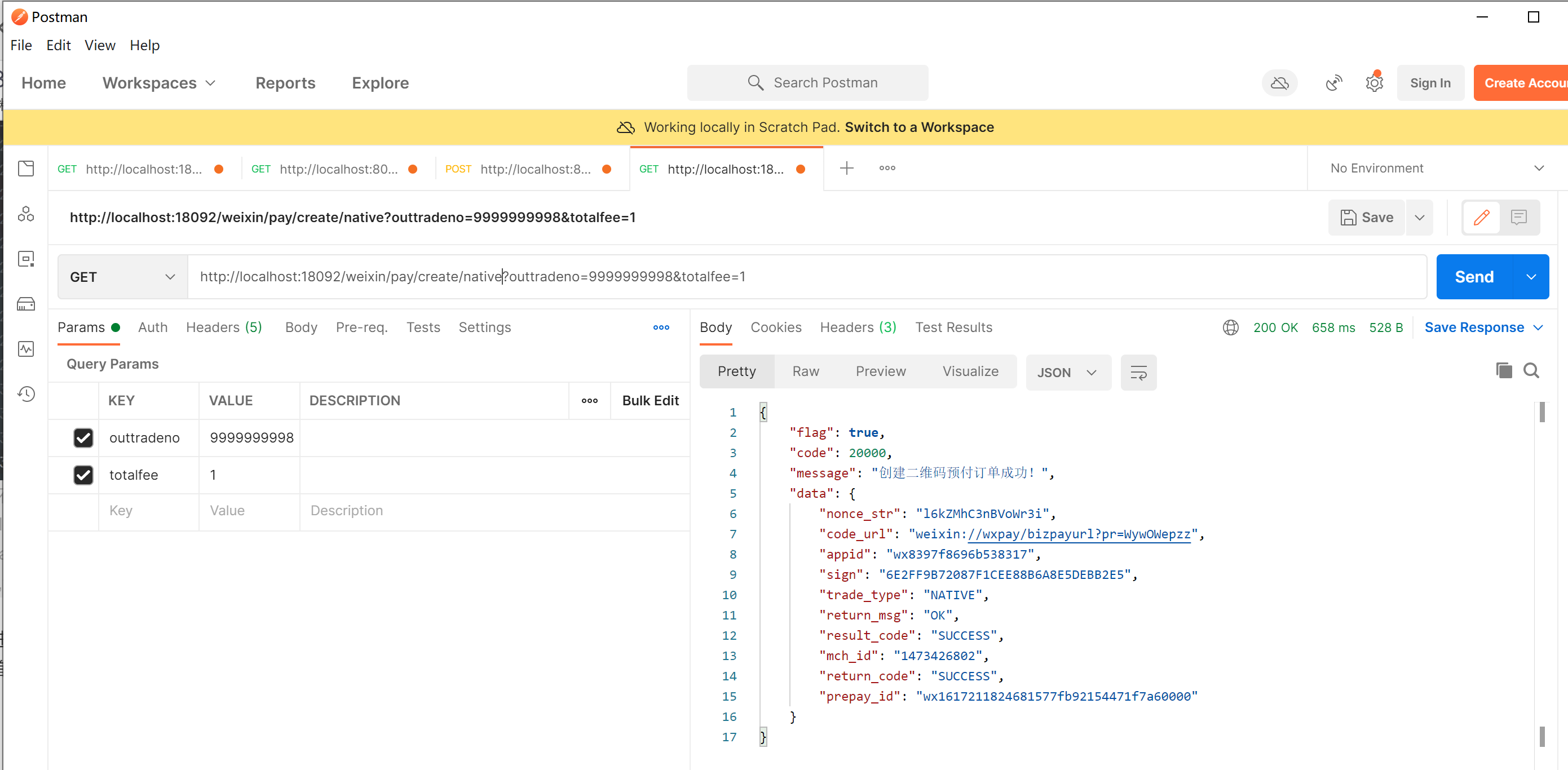Open the Tests tab
This screenshot has height=770, width=1568.
pos(423,328)
